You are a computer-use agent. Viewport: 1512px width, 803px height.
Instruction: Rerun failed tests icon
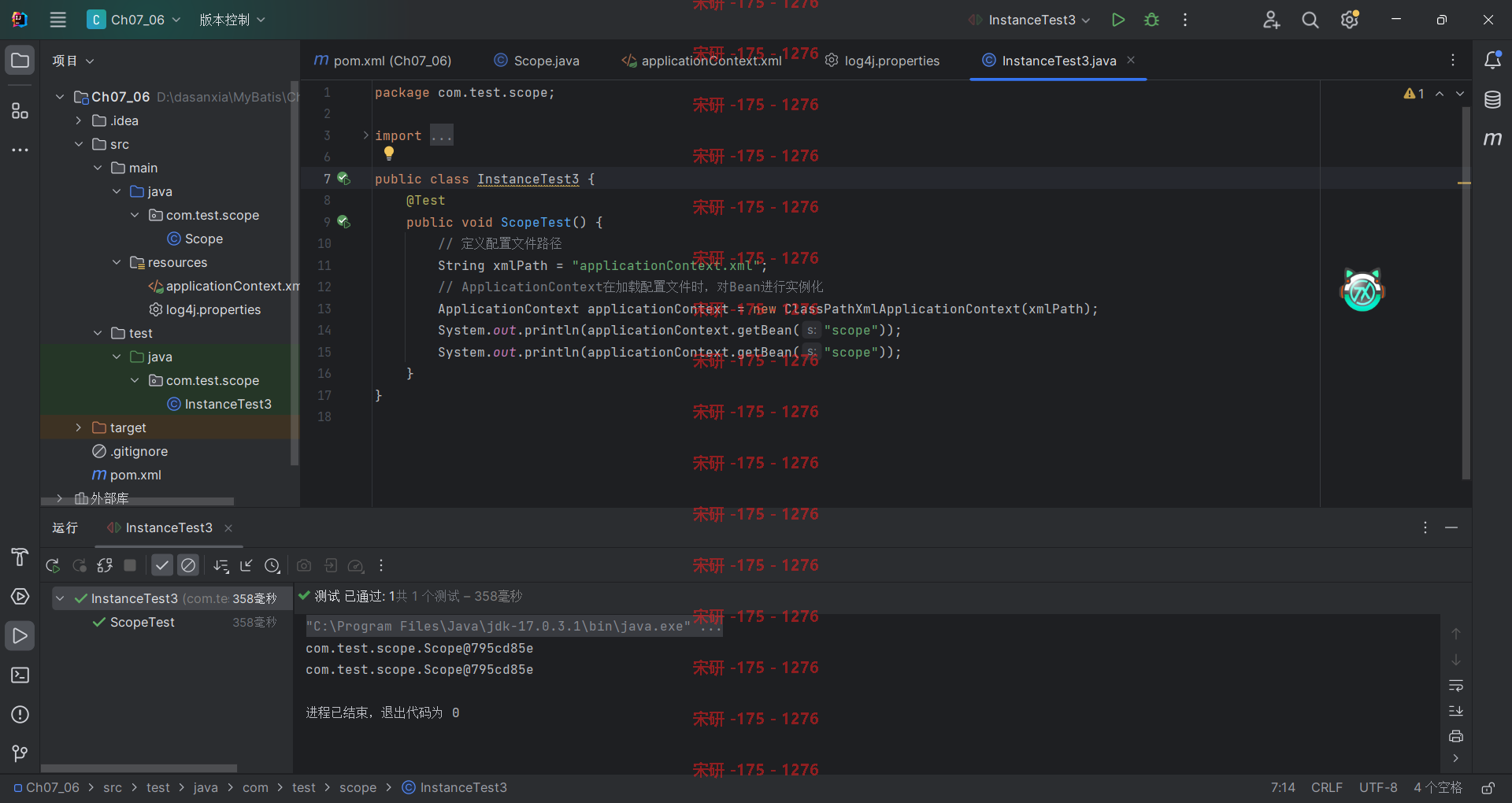coord(79,565)
